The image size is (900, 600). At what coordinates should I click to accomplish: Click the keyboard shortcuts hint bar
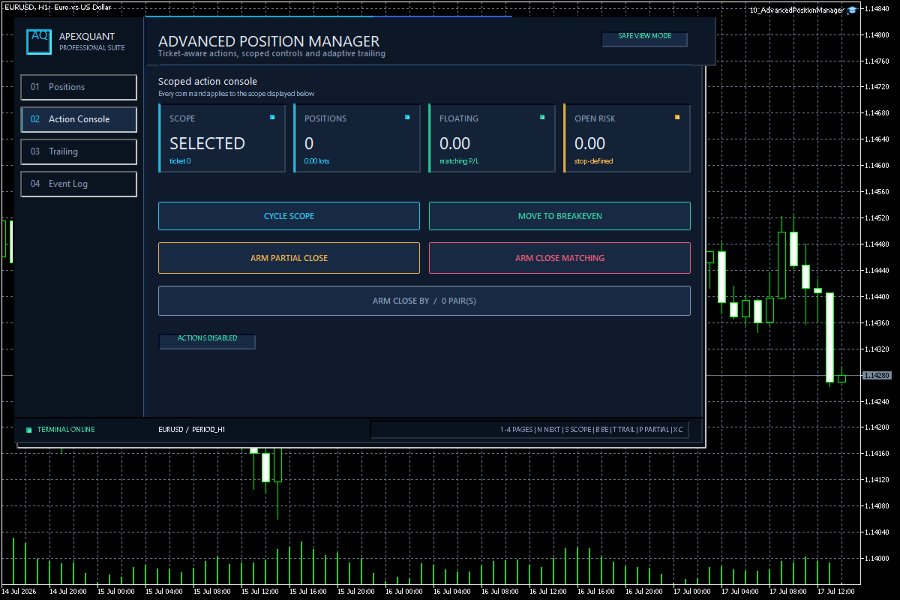(529, 429)
